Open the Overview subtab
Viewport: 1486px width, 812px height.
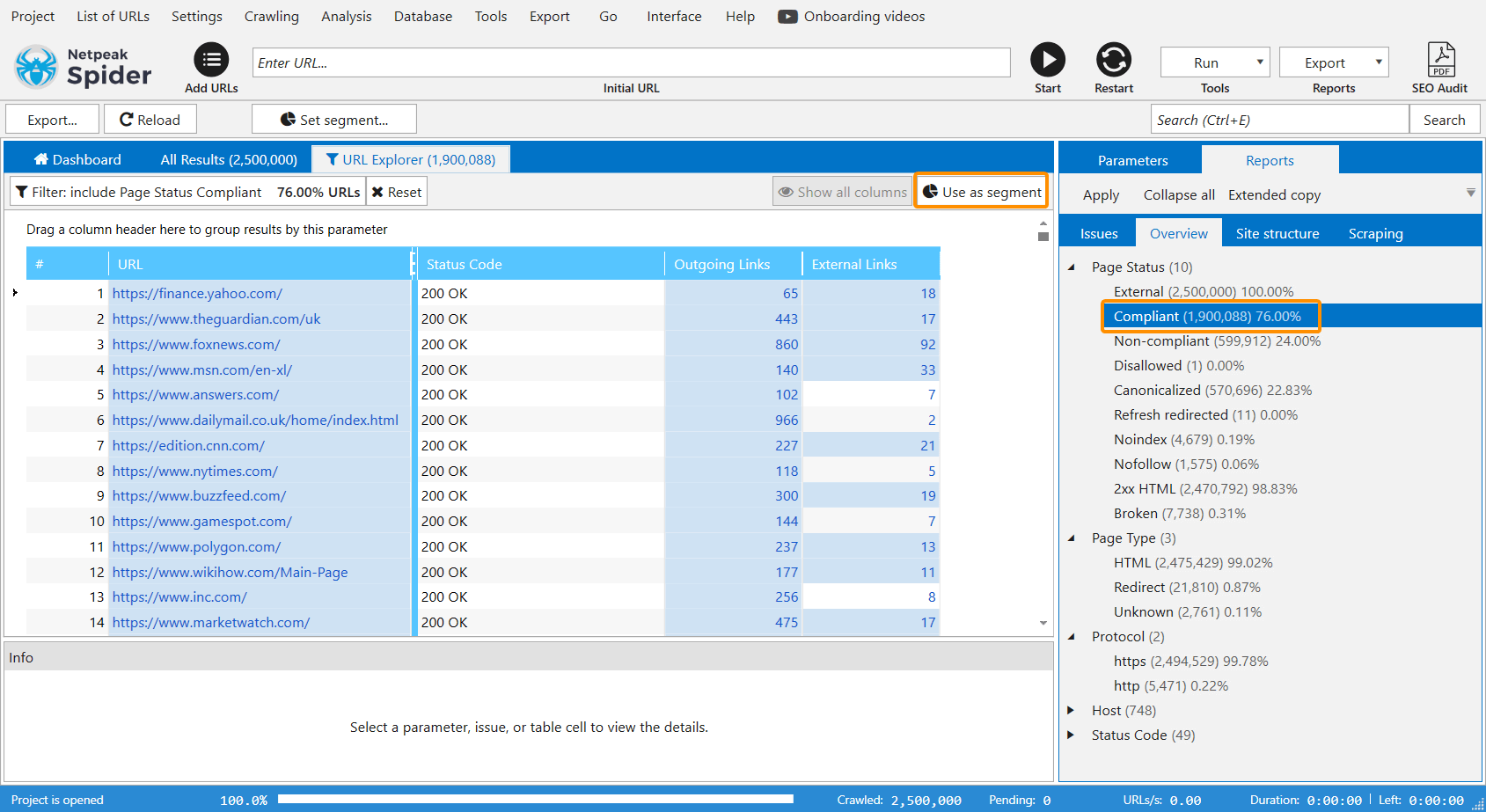coord(1179,233)
